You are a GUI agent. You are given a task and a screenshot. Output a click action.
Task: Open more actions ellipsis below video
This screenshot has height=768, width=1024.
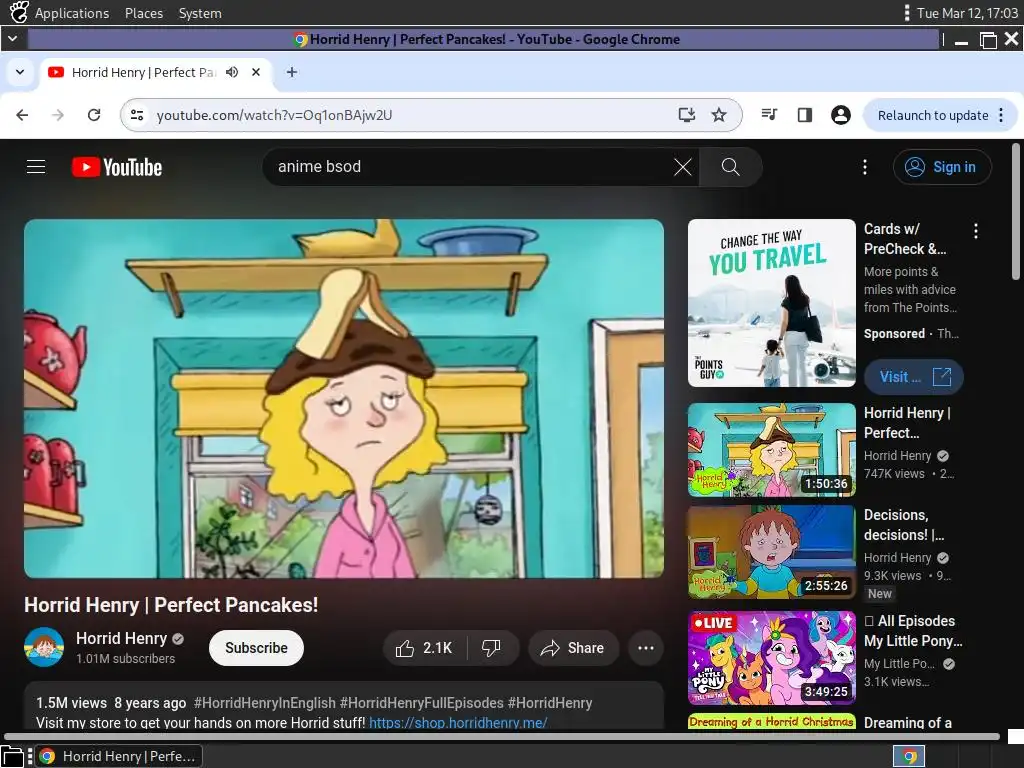pos(646,648)
